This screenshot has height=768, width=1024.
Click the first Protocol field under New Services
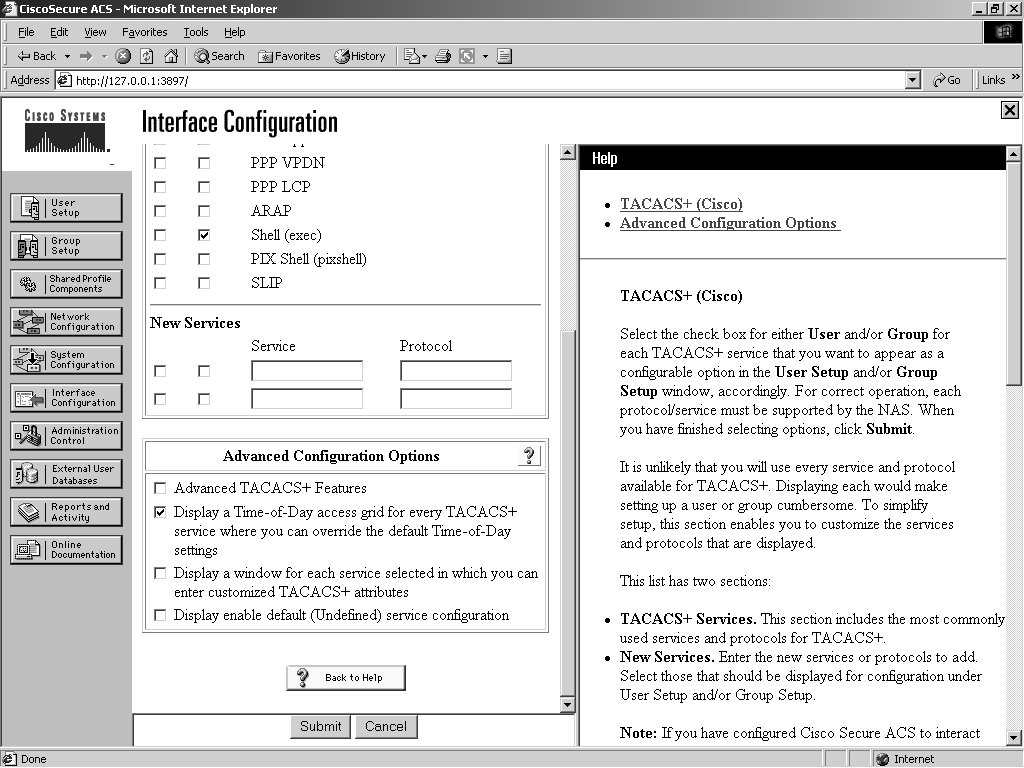[456, 371]
